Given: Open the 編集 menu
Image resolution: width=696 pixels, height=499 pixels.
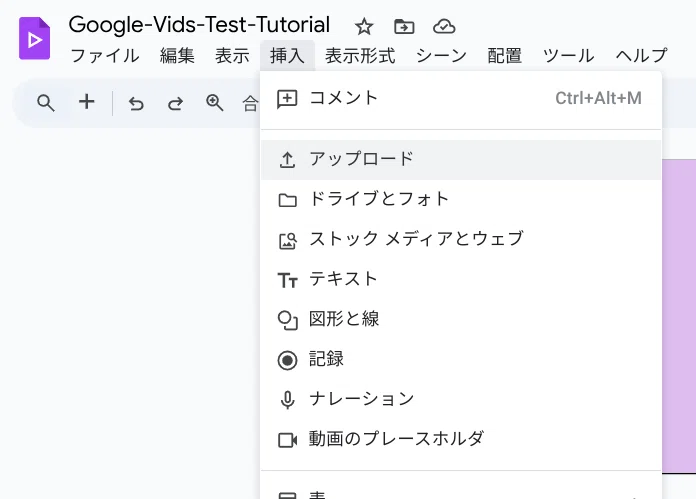Looking at the screenshot, I should click(x=177, y=56).
